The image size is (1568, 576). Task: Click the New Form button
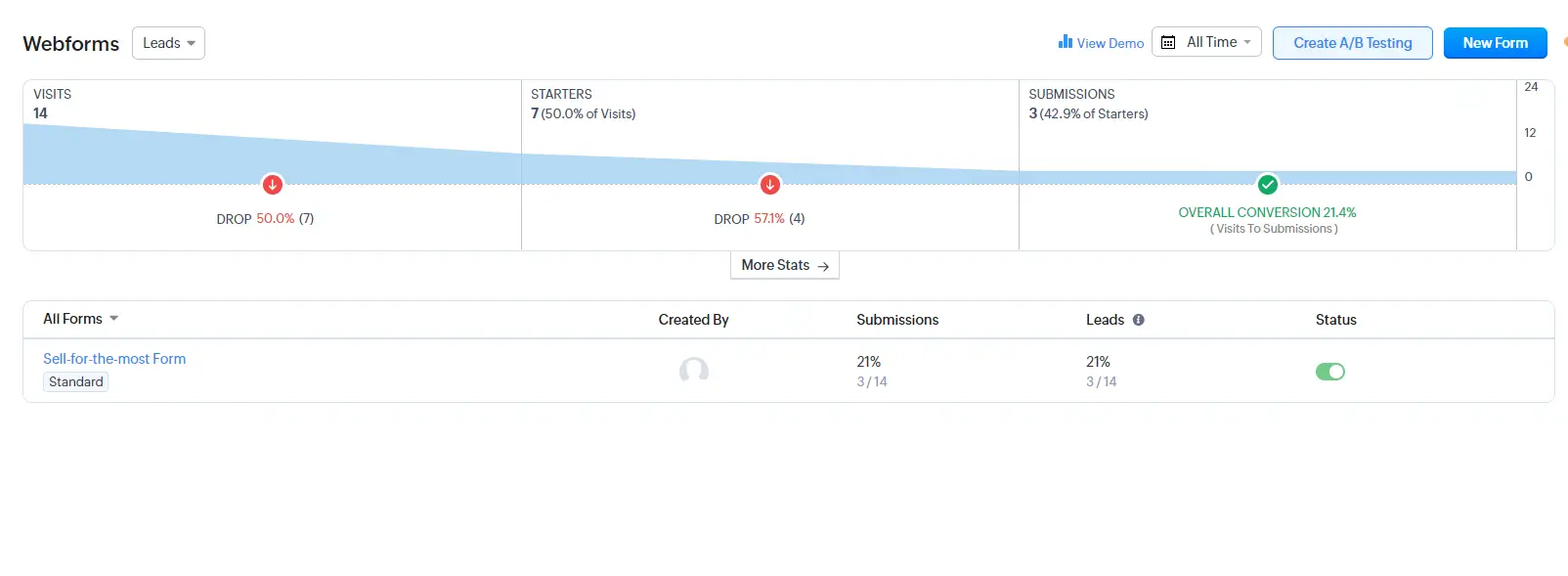pos(1495,43)
